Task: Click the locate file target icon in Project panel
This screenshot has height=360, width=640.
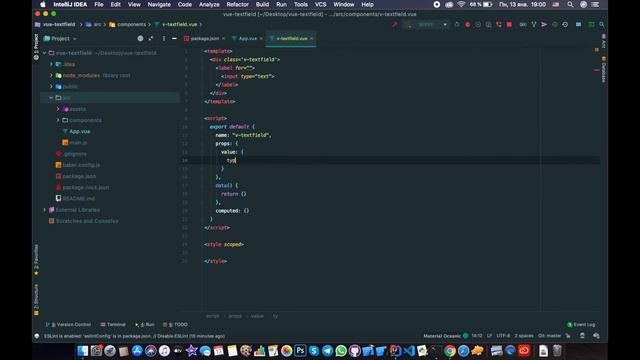Action: [x=140, y=38]
